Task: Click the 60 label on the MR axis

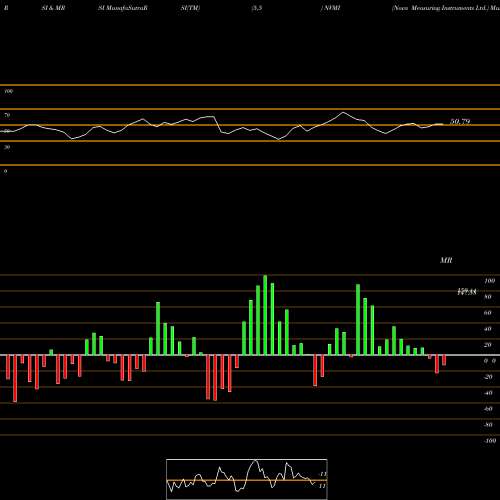Action: pyautogui.click(x=488, y=313)
